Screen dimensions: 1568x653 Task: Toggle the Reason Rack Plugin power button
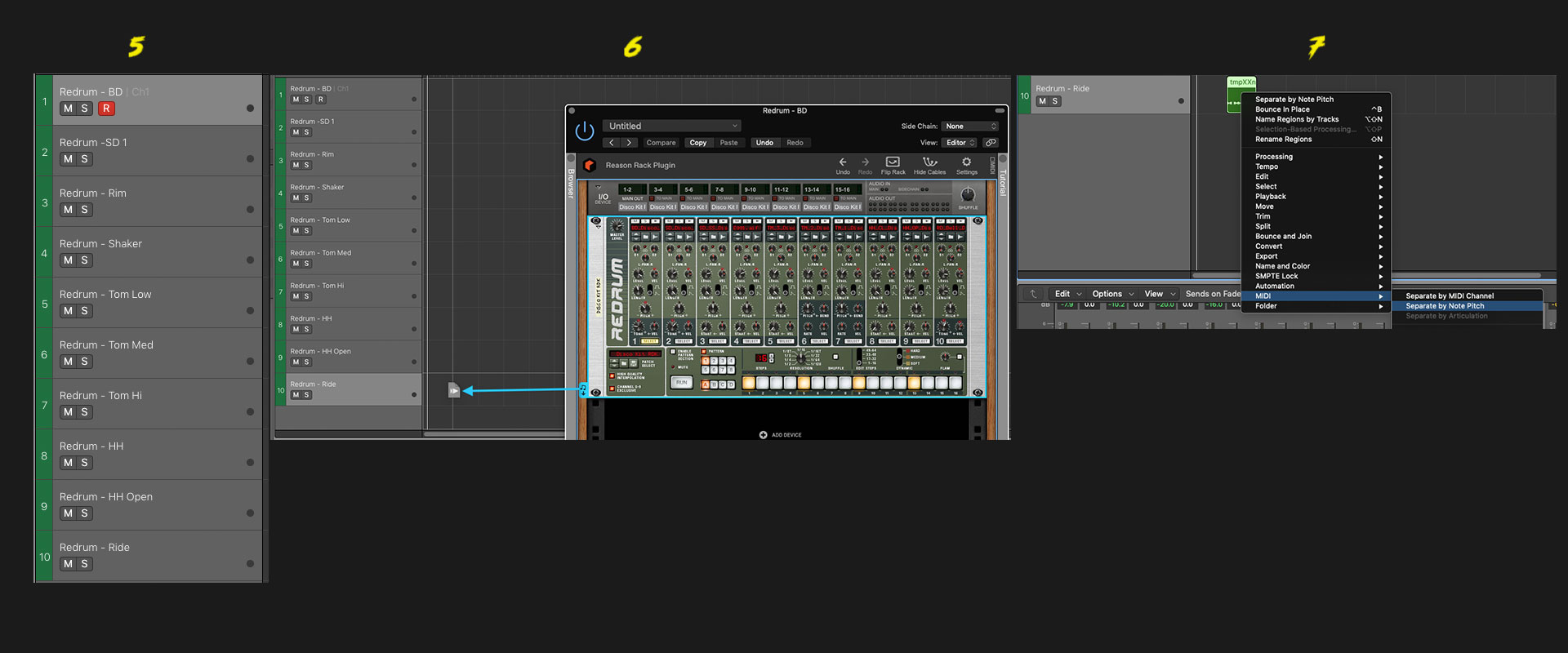coord(585,131)
